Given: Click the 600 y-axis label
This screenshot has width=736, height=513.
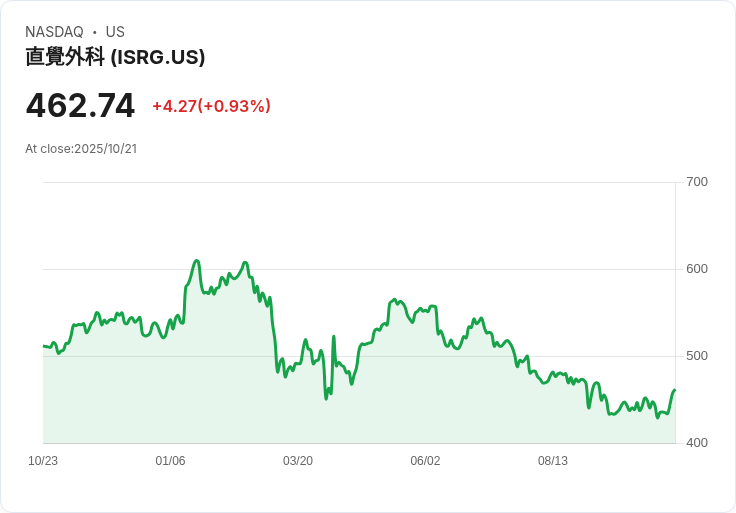Looking at the screenshot, I should coord(697,269).
